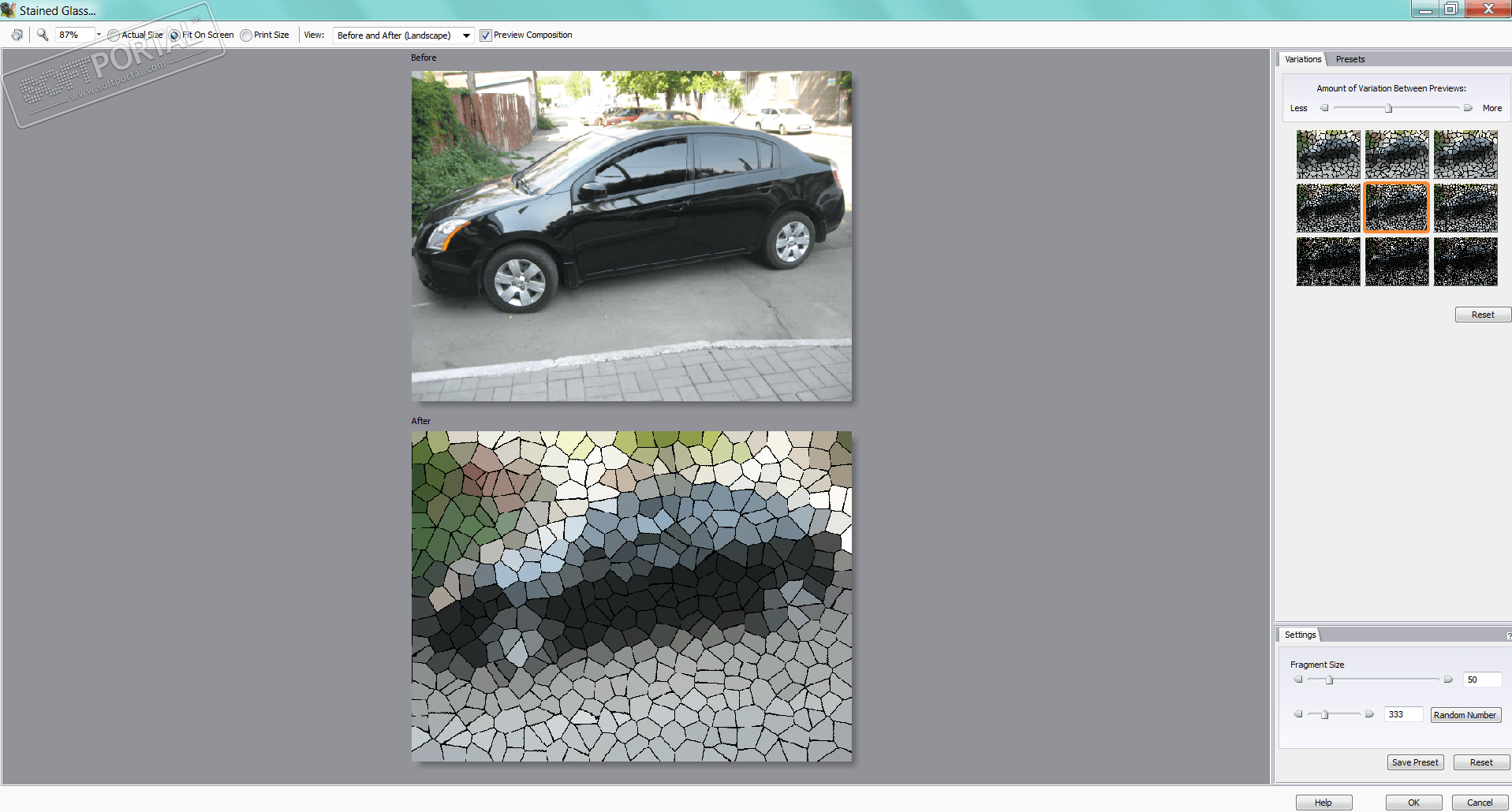Click the Fragment Size value field showing 50
The height and width of the screenshot is (812, 1512).
tap(1482, 680)
